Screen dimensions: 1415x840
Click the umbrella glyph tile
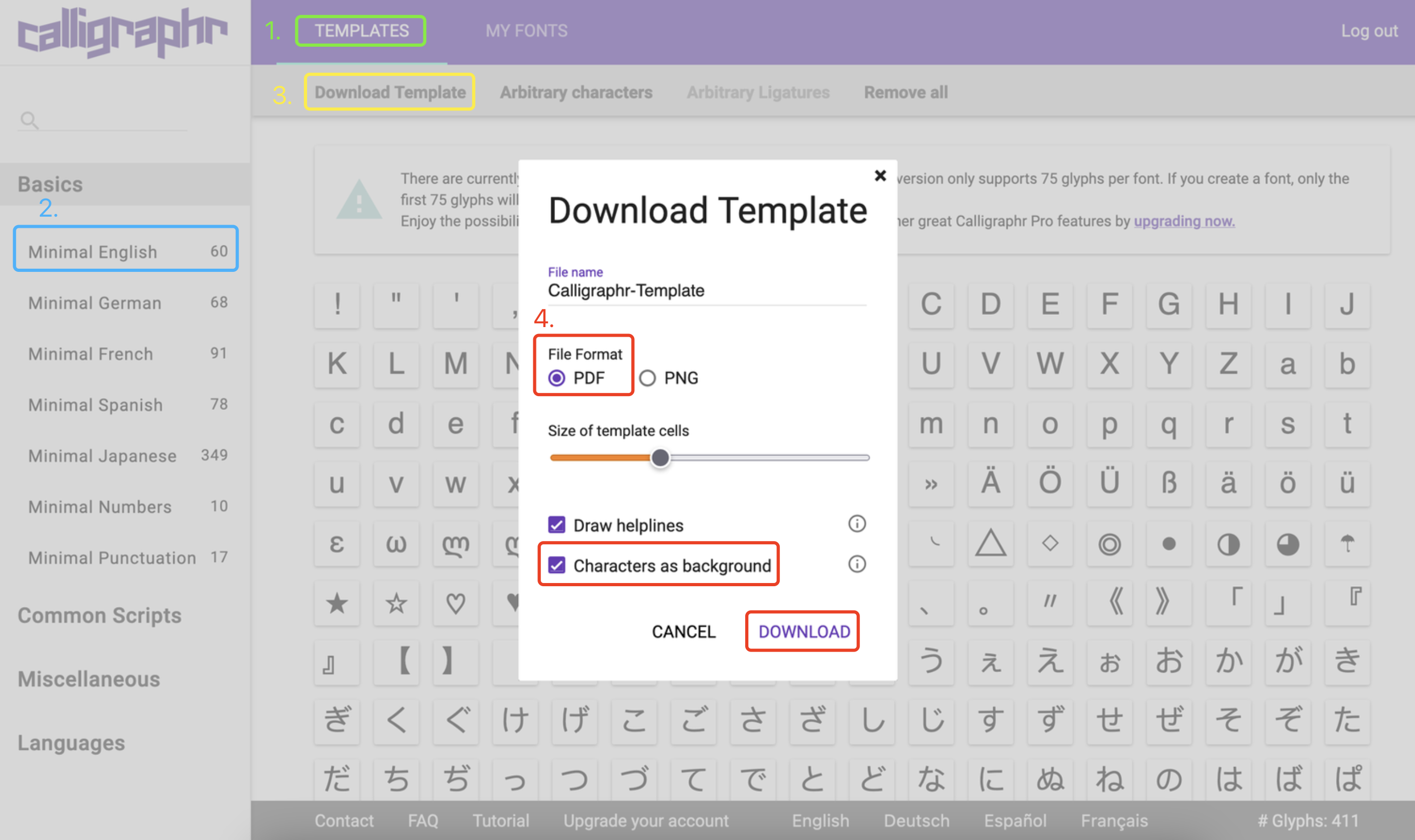(x=1347, y=543)
